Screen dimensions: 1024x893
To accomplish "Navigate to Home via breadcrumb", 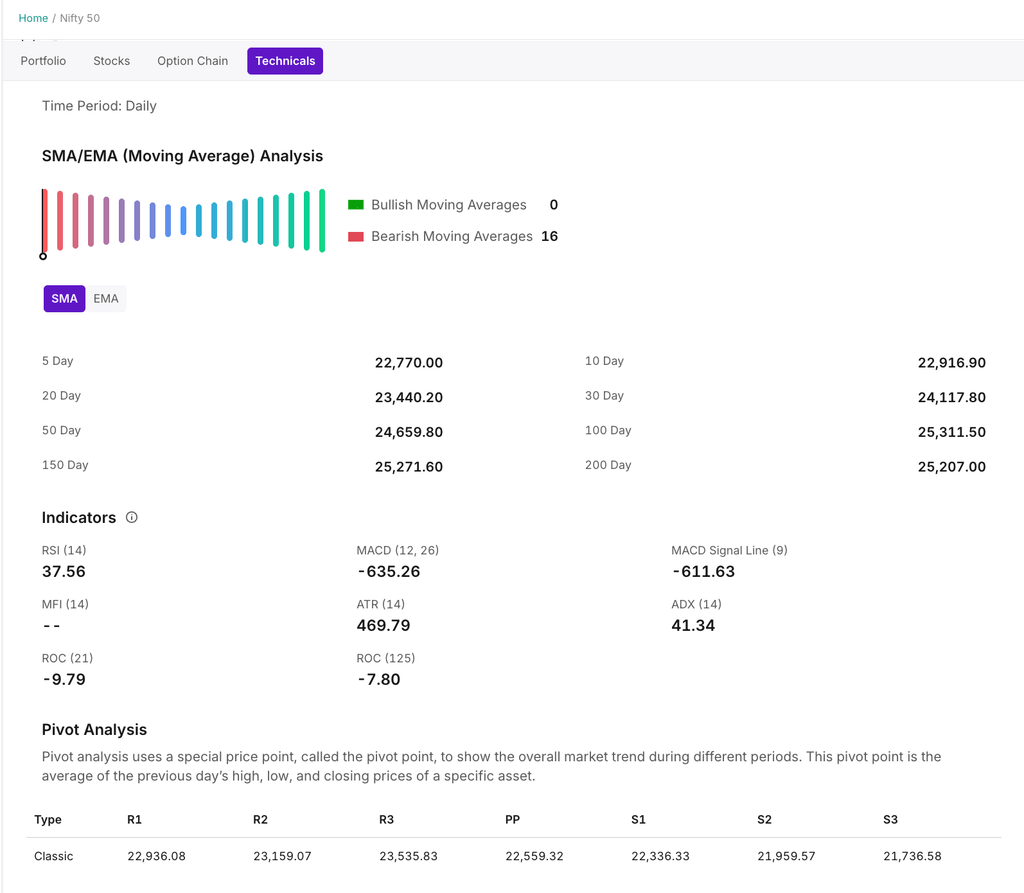I will click(x=33, y=18).
